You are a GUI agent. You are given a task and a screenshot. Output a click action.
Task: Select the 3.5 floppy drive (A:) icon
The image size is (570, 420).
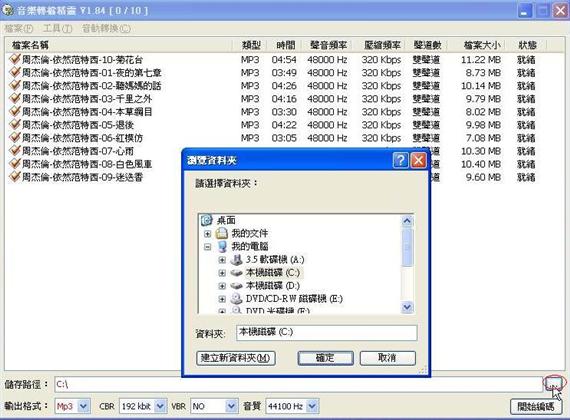tap(236, 260)
